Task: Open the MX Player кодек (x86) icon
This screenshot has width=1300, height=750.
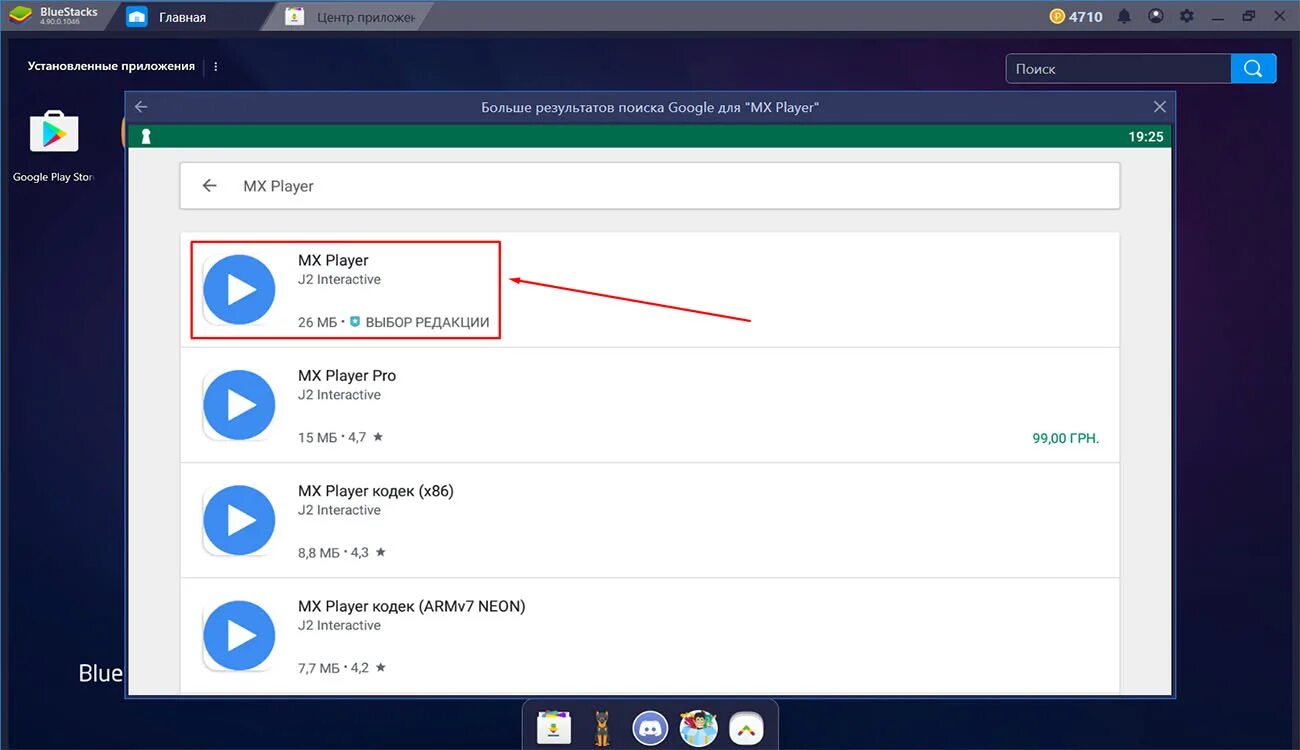Action: click(239, 520)
